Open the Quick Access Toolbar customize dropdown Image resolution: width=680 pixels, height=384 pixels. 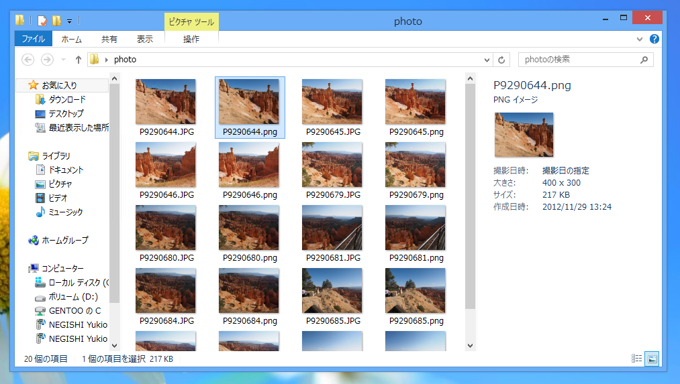[69, 20]
